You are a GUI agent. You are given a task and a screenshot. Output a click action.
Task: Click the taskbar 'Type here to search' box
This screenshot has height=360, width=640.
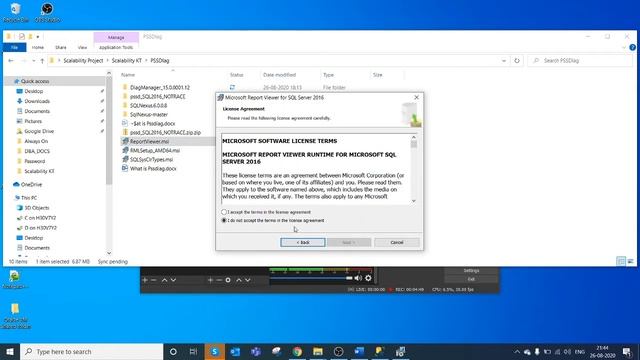[91, 351]
